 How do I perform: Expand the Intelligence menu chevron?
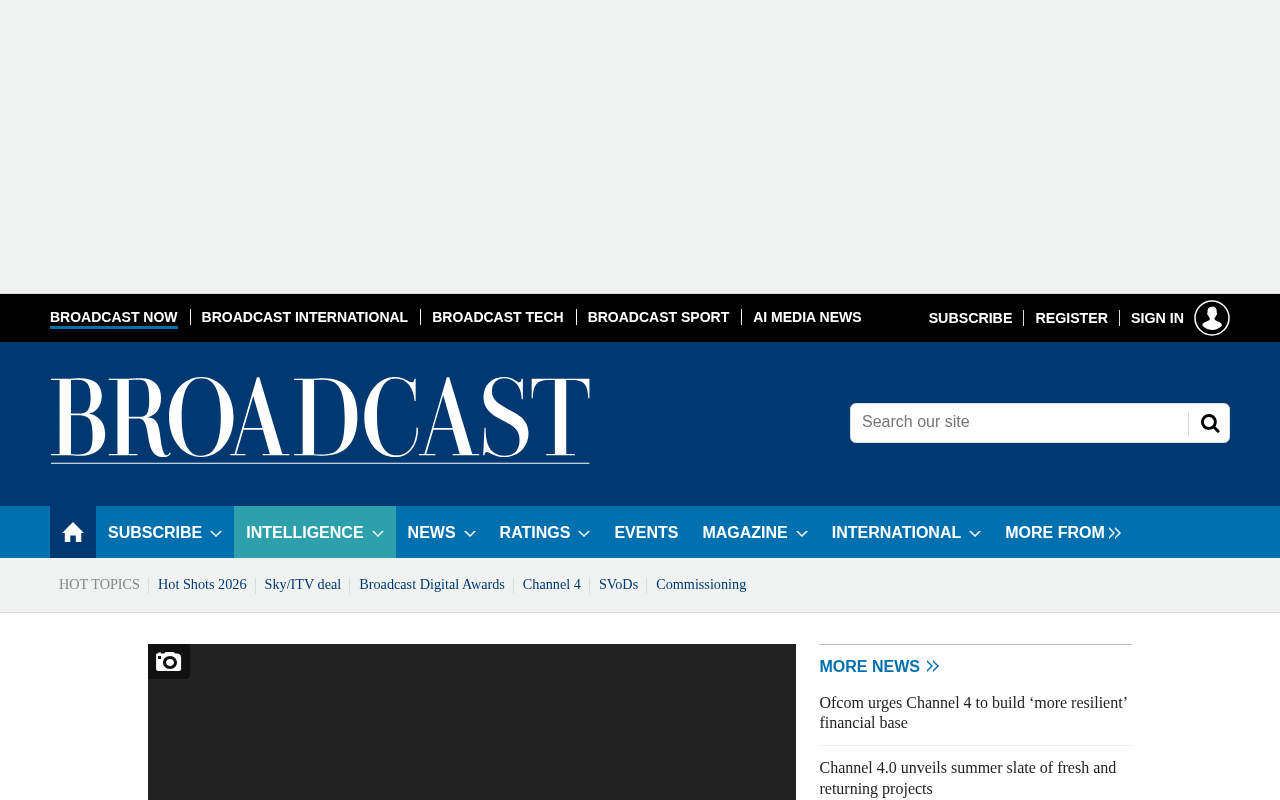(x=378, y=534)
